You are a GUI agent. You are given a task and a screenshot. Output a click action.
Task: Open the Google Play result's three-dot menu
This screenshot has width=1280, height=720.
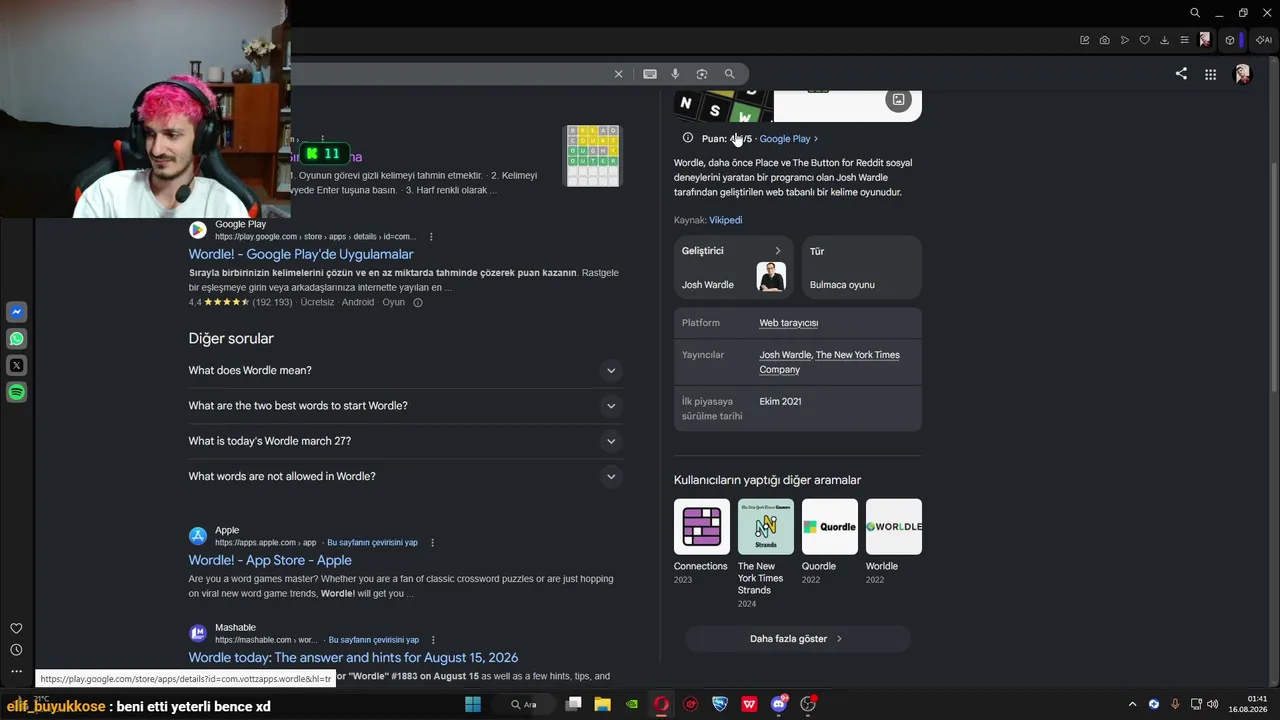pos(431,237)
